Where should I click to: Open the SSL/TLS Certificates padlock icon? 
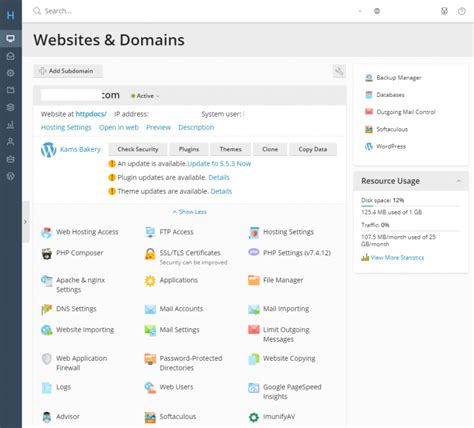pos(150,254)
